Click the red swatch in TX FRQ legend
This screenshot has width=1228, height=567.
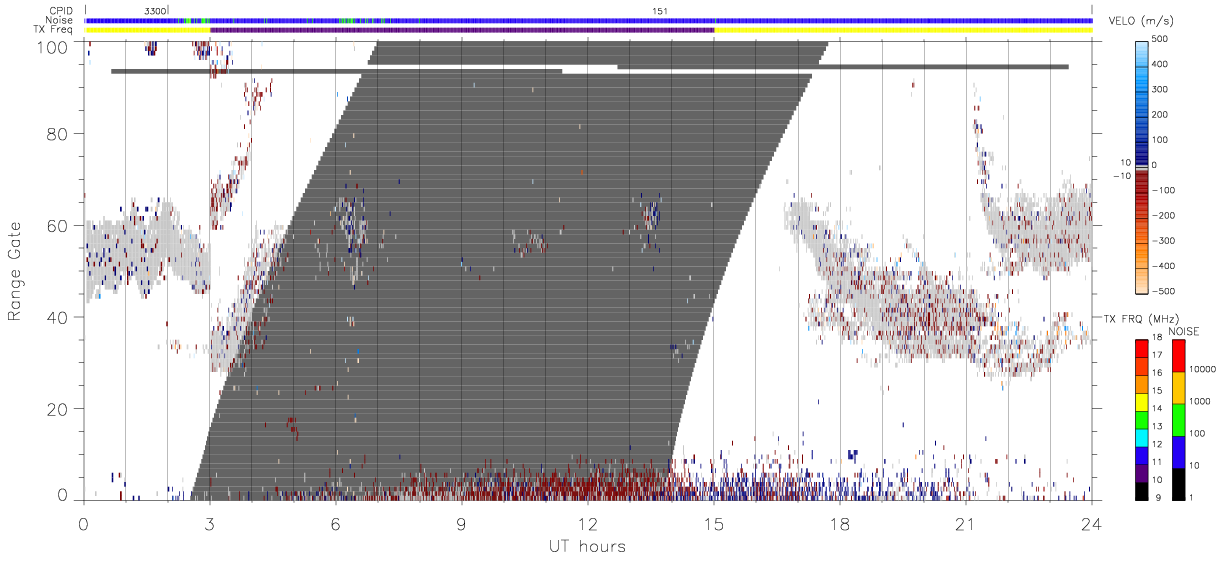tap(1142, 349)
